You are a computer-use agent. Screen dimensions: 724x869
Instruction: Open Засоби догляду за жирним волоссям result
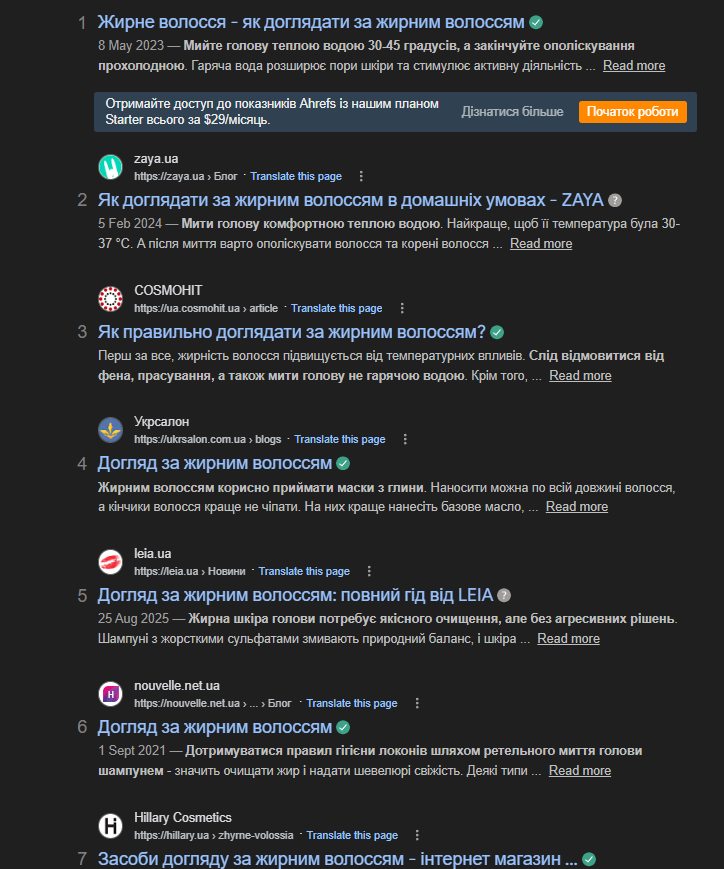click(338, 859)
